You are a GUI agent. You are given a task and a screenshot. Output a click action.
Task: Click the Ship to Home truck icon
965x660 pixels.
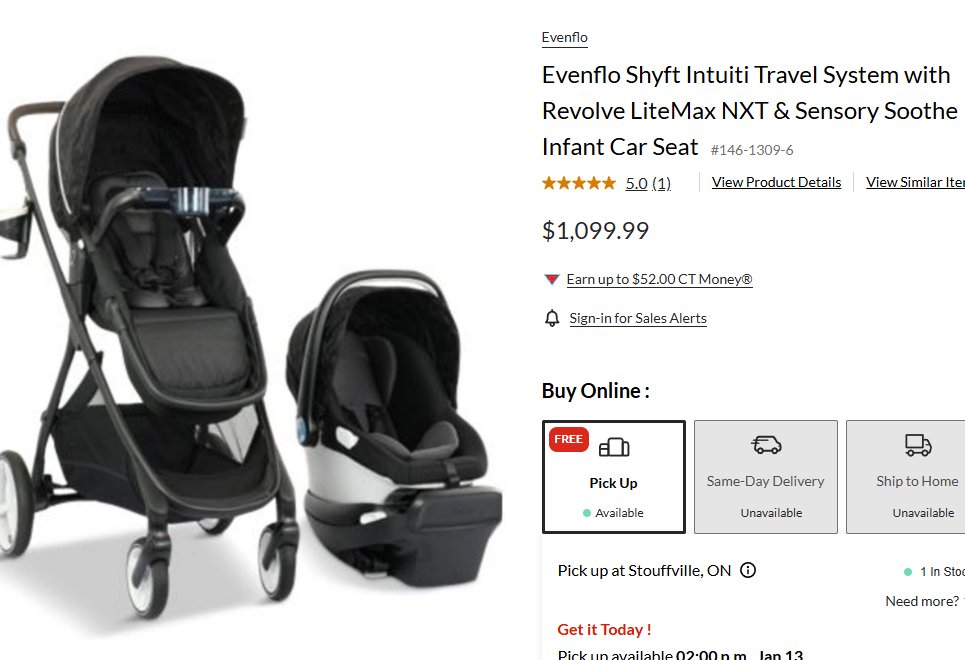click(918, 445)
